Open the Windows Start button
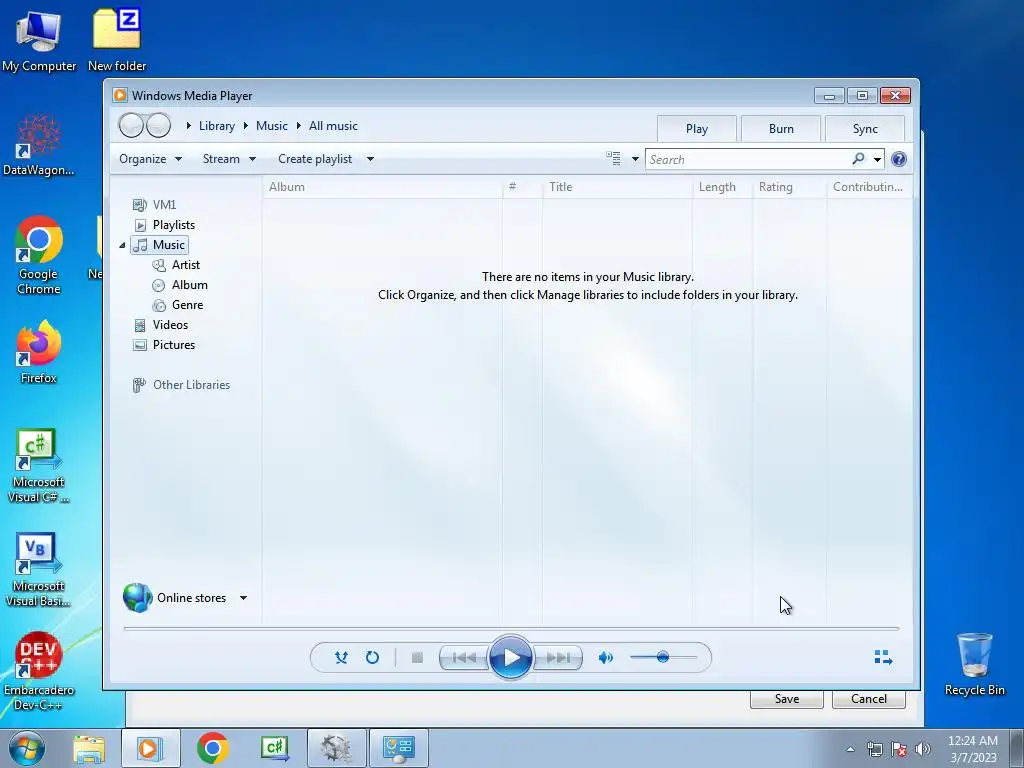The image size is (1024, 768). point(27,748)
